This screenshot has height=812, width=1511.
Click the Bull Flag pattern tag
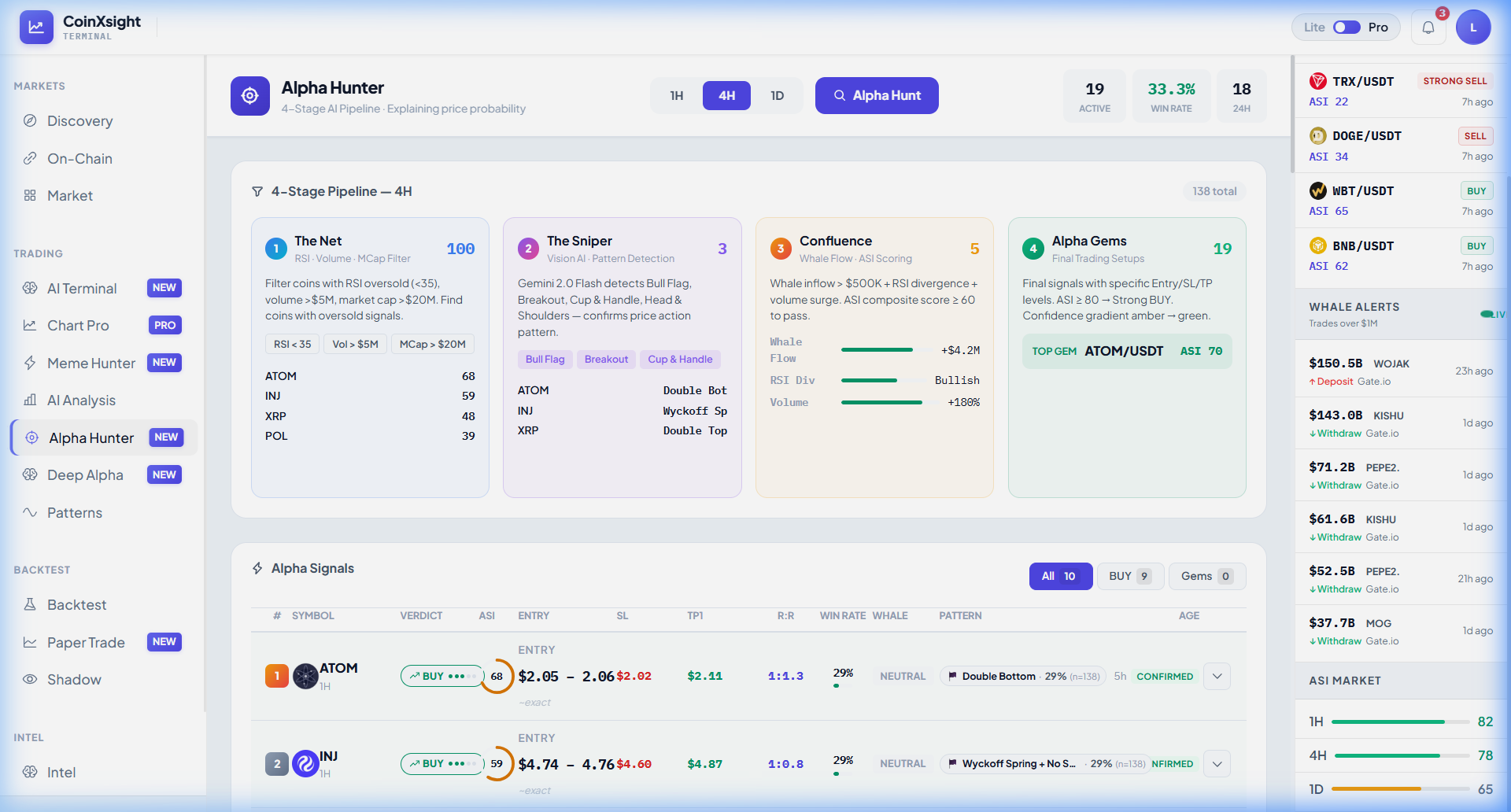coord(545,360)
